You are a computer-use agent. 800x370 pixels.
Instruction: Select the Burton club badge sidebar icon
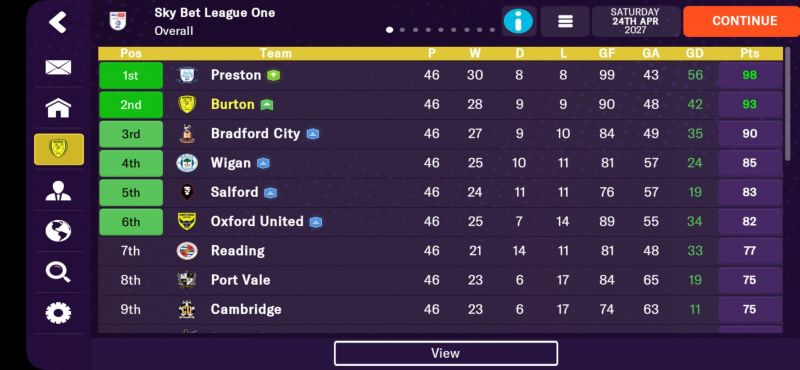(x=59, y=149)
